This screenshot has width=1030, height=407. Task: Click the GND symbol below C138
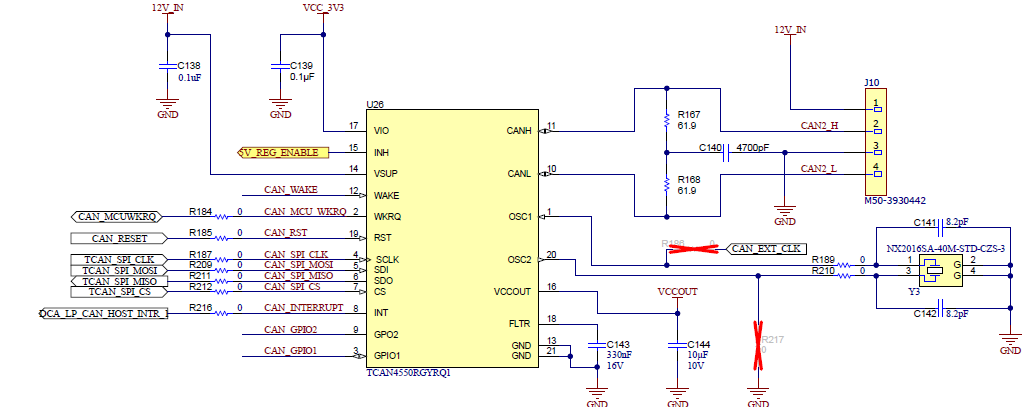pyautogui.click(x=167, y=103)
